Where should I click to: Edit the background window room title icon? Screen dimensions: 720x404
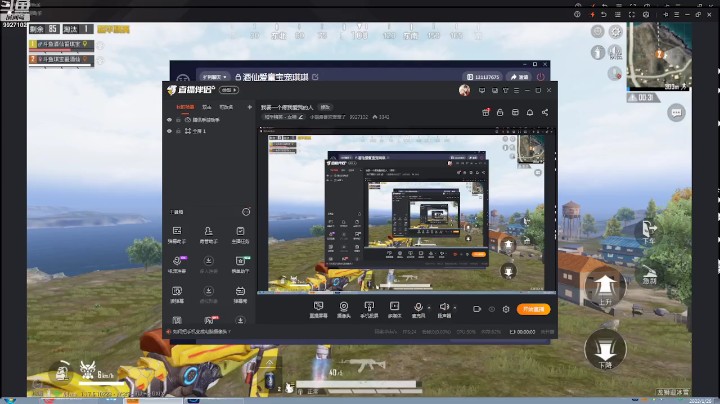(315, 77)
